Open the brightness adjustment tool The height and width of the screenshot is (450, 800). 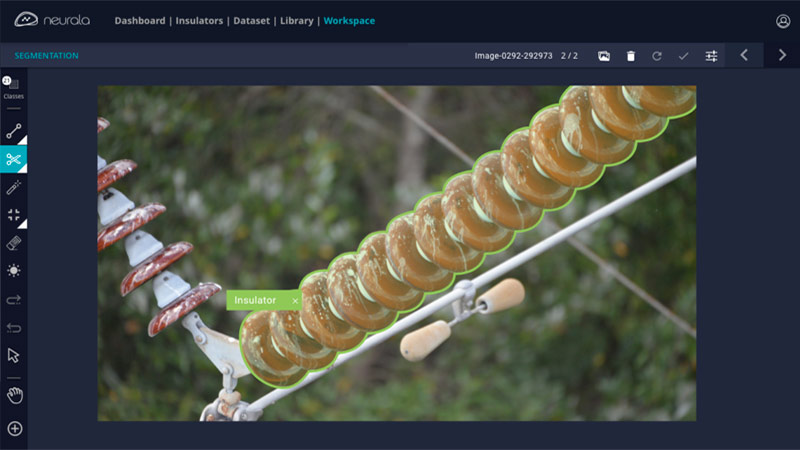(x=14, y=270)
